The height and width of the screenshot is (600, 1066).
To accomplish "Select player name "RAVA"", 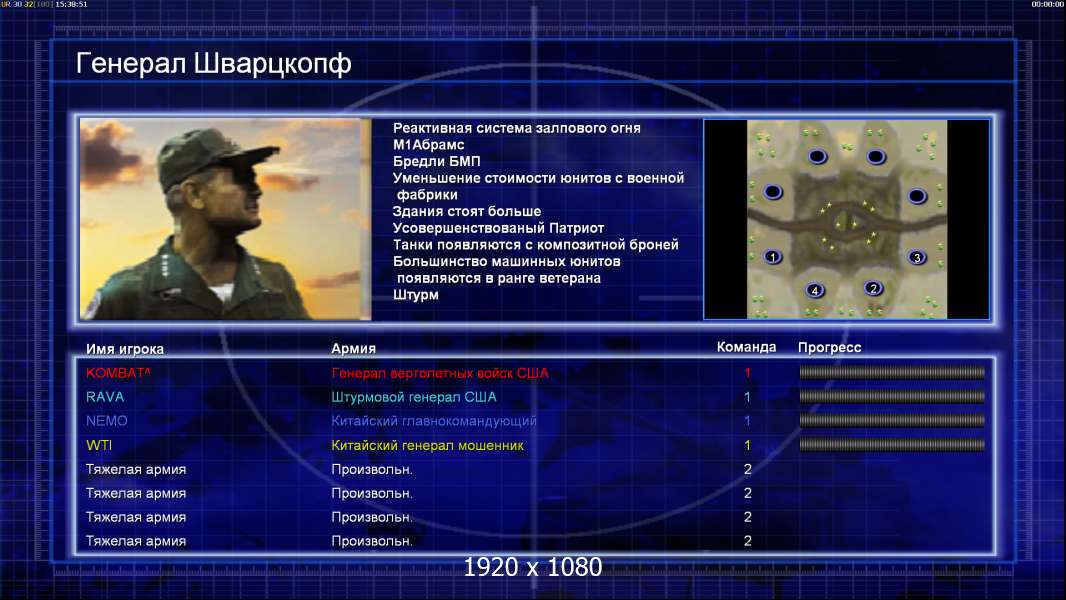I will tap(105, 397).
